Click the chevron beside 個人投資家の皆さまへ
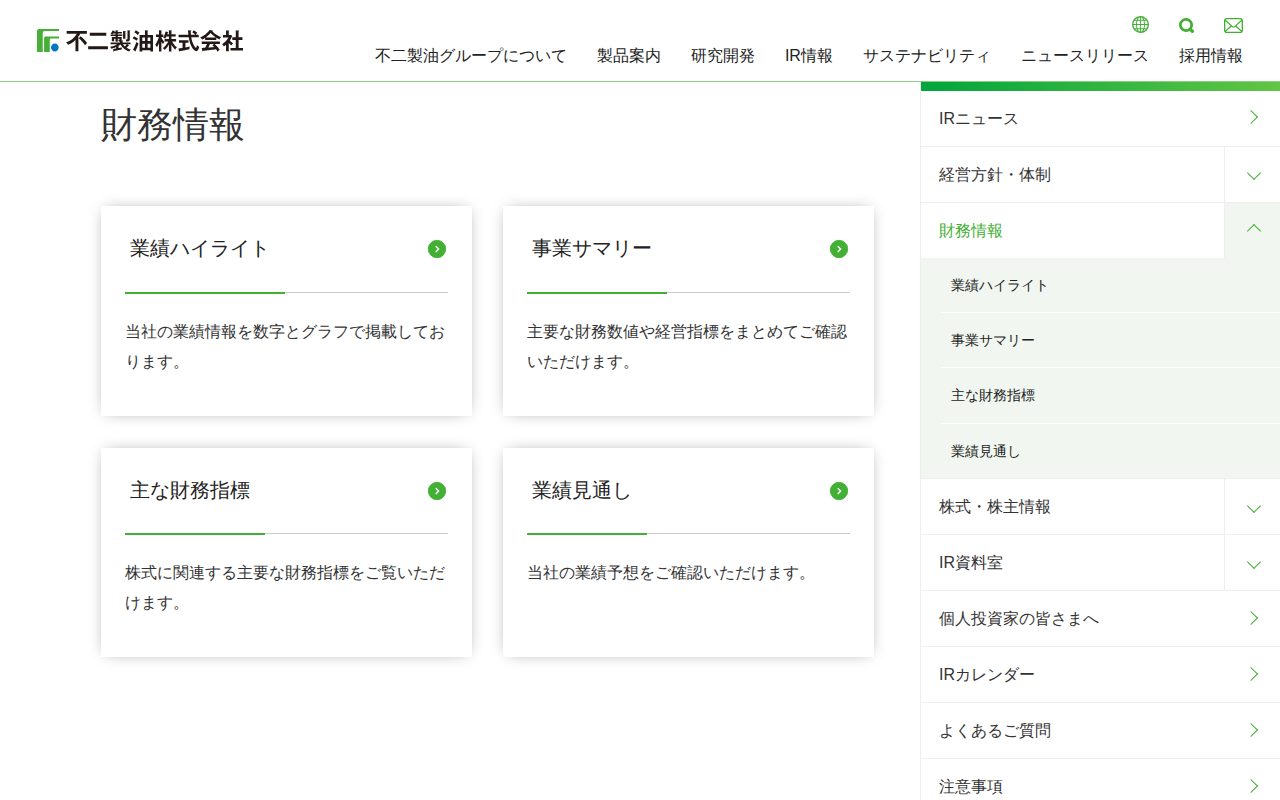1280x800 pixels. coord(1254,618)
